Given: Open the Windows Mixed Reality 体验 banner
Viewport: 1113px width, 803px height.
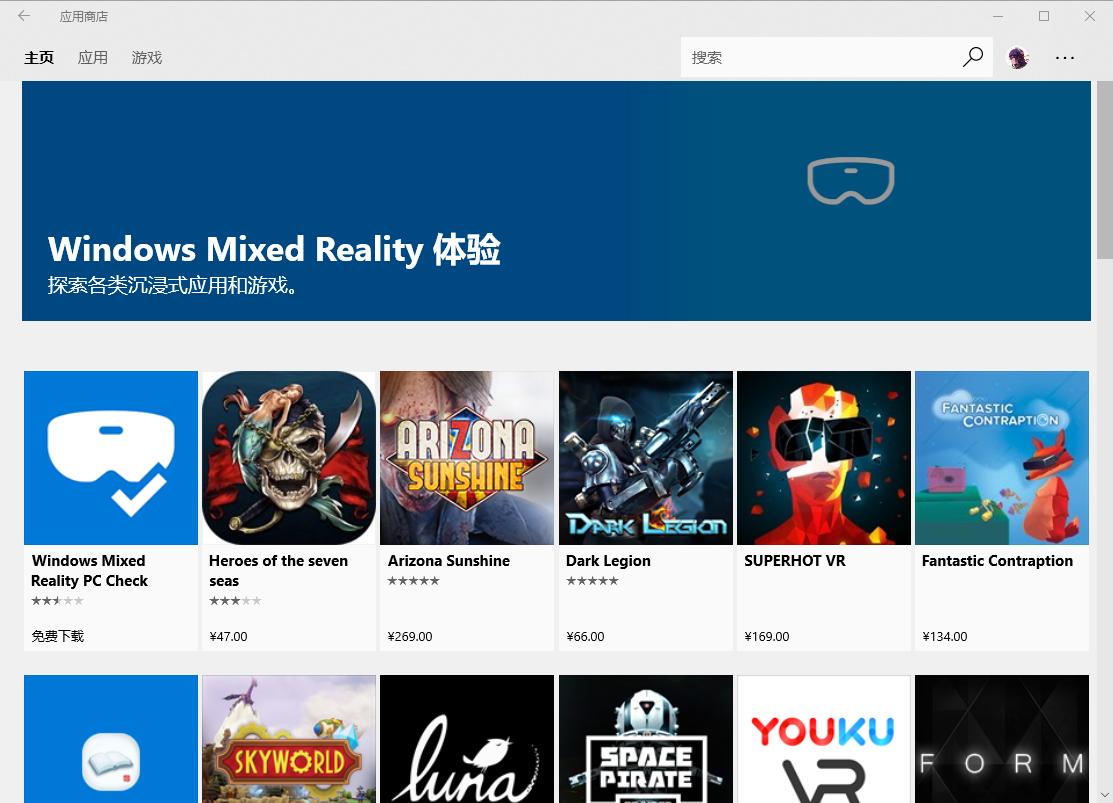Looking at the screenshot, I should 556,201.
